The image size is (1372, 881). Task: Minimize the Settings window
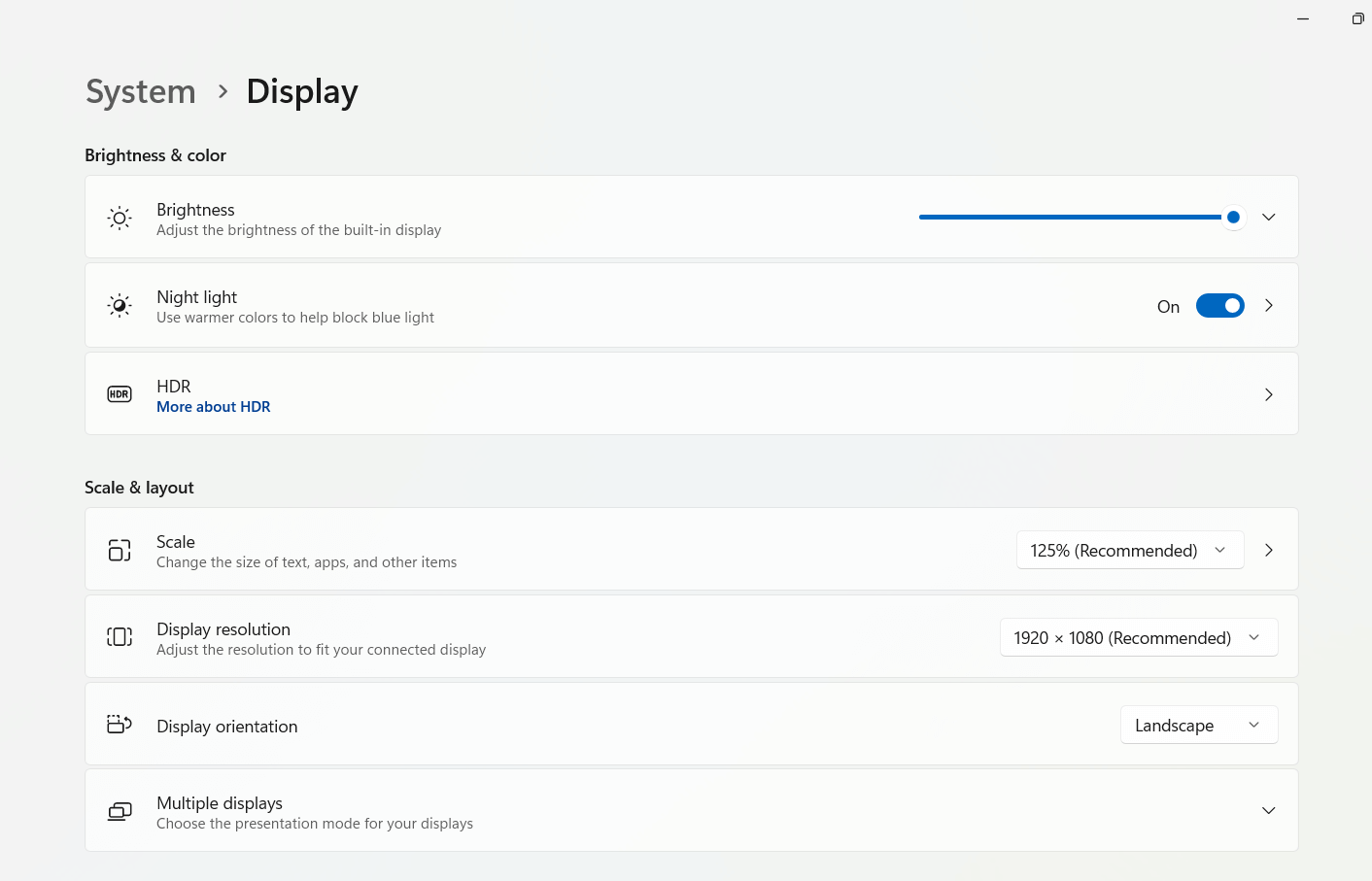pyautogui.click(x=1303, y=18)
